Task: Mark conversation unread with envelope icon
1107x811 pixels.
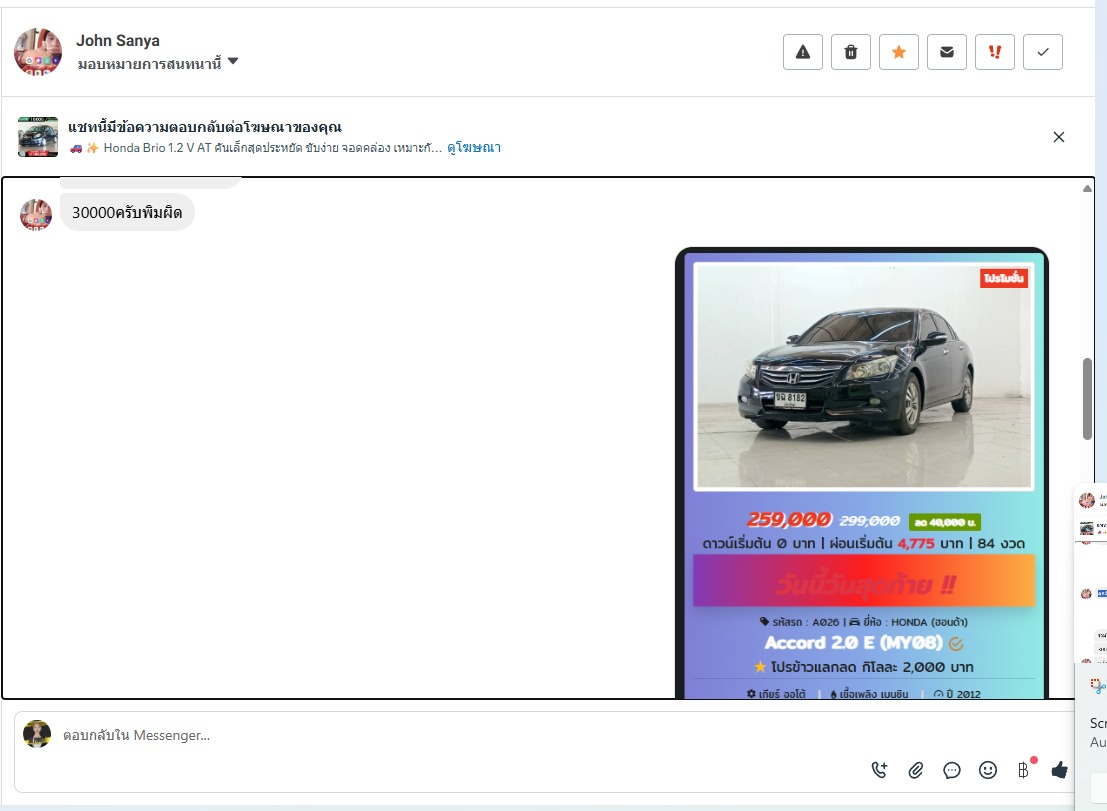Action: click(x=947, y=52)
